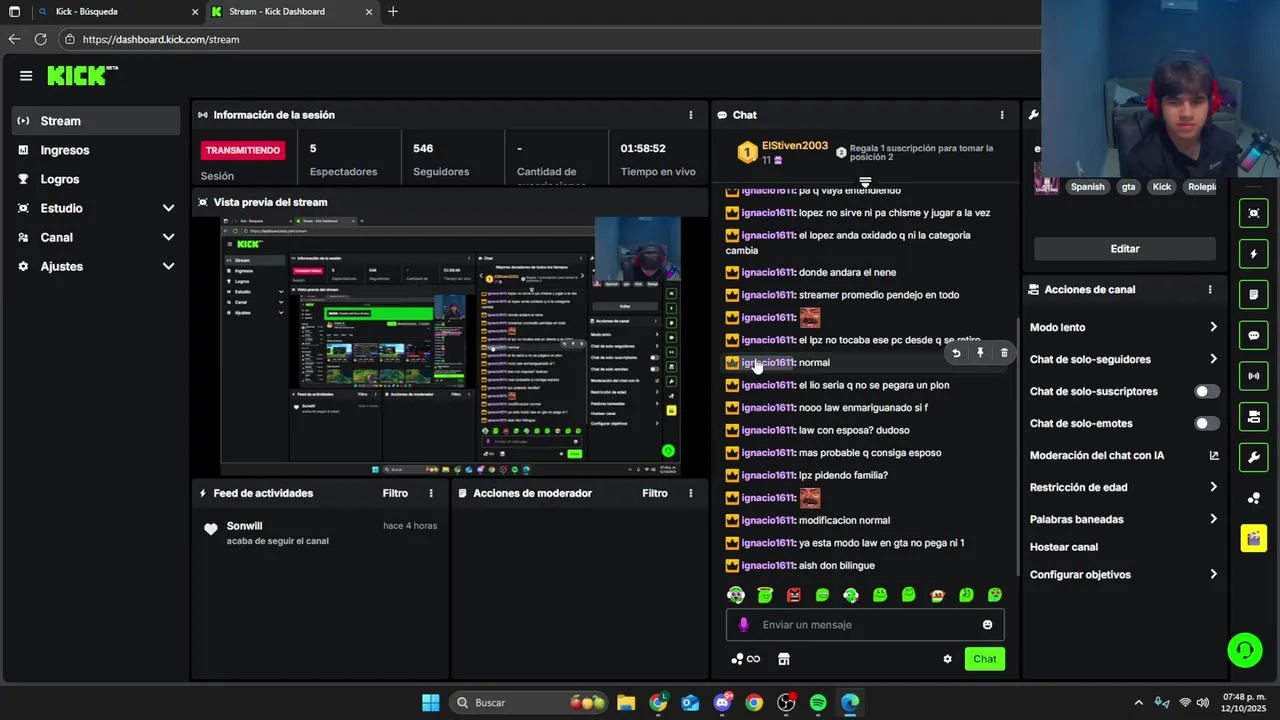This screenshot has height=720, width=1280.
Task: Click the Sonwill follow activity entry
Action: coord(320,533)
